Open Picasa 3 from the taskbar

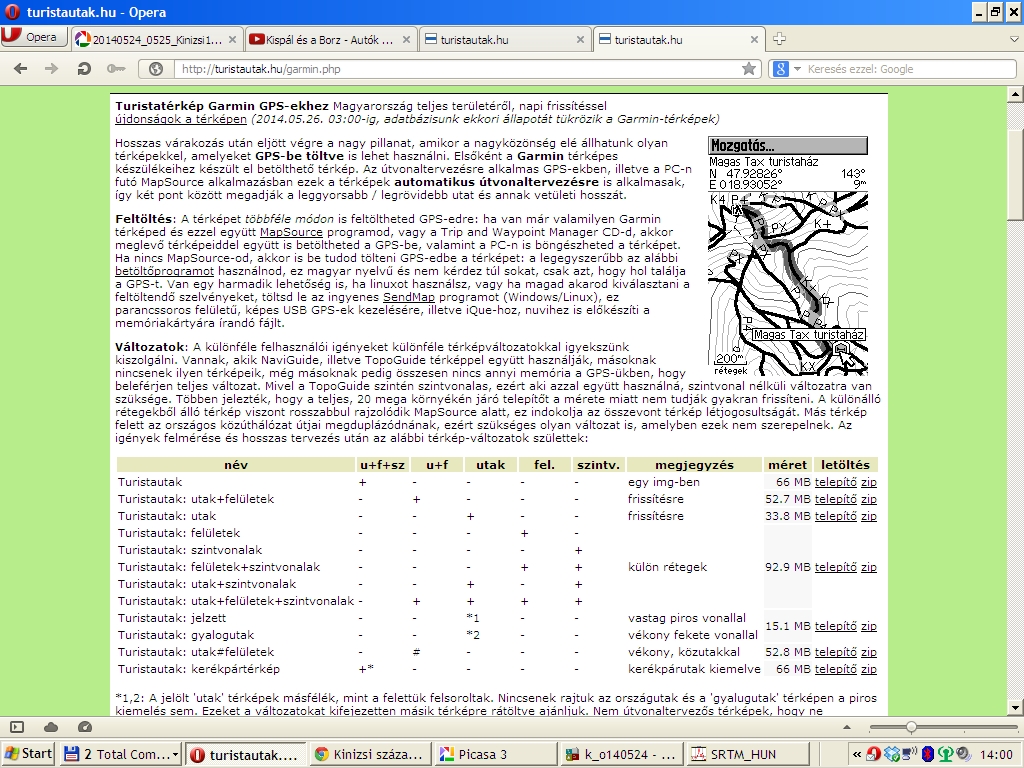pos(490,754)
